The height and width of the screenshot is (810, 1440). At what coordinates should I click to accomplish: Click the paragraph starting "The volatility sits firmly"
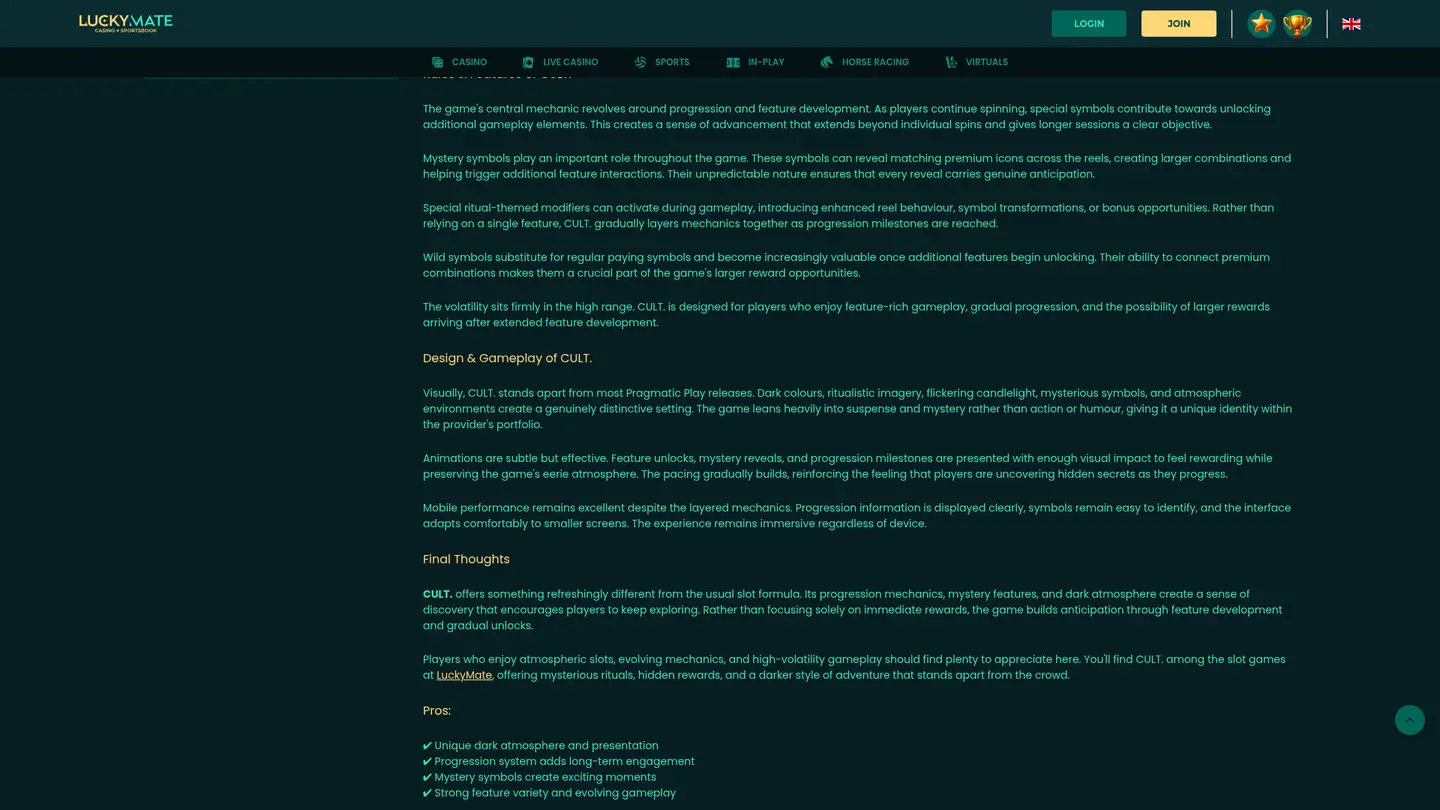pos(847,315)
